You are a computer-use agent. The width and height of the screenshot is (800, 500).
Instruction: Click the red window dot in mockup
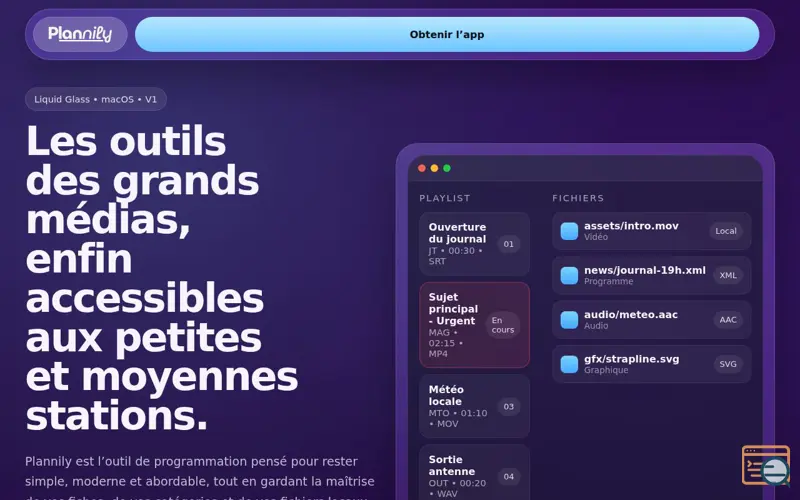tap(421, 168)
